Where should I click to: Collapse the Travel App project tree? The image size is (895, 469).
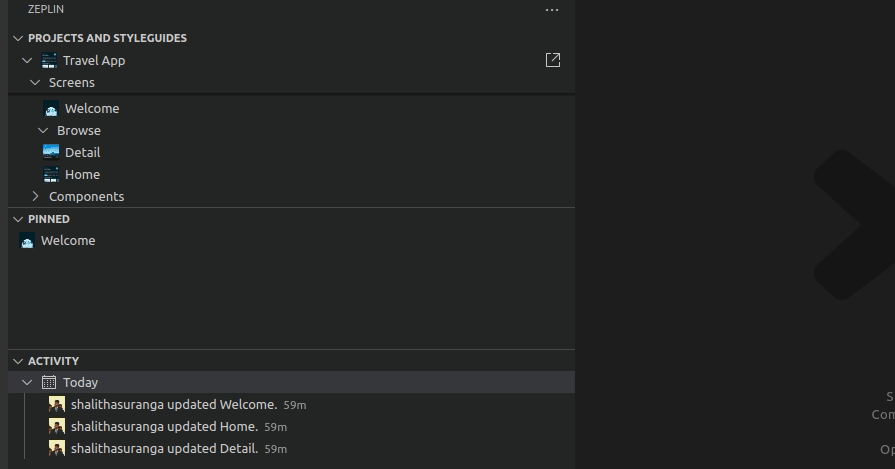(27, 61)
